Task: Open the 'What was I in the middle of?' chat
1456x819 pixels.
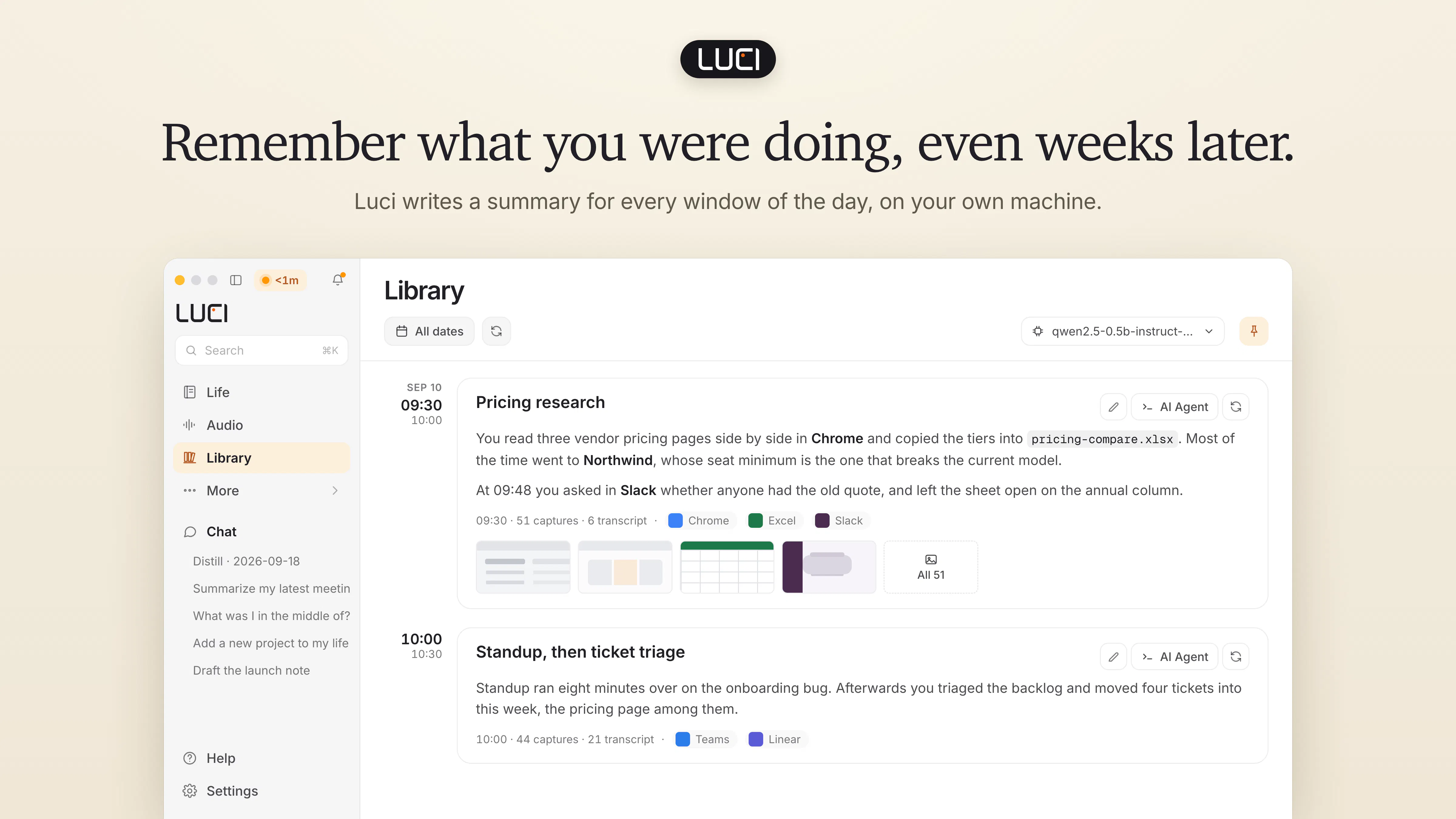Action: pos(271,616)
